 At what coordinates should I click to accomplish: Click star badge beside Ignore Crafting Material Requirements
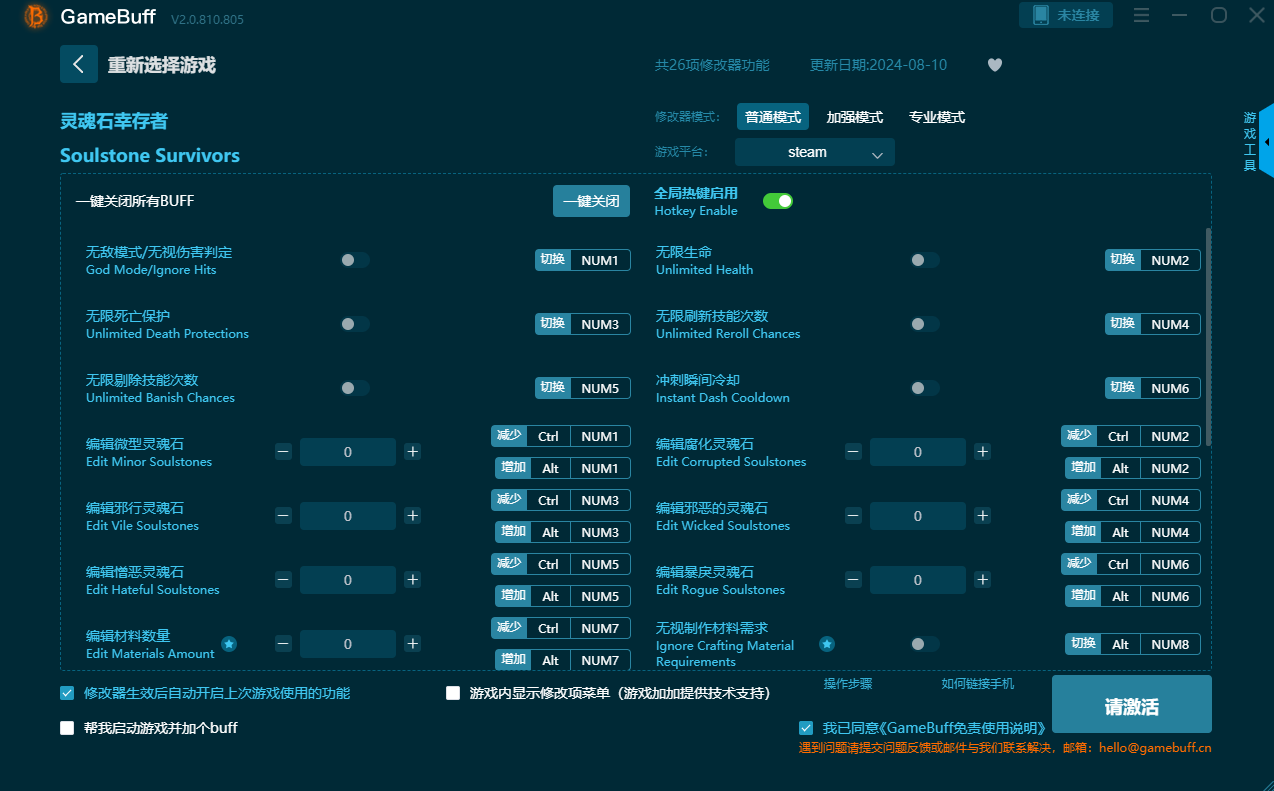tap(827, 644)
